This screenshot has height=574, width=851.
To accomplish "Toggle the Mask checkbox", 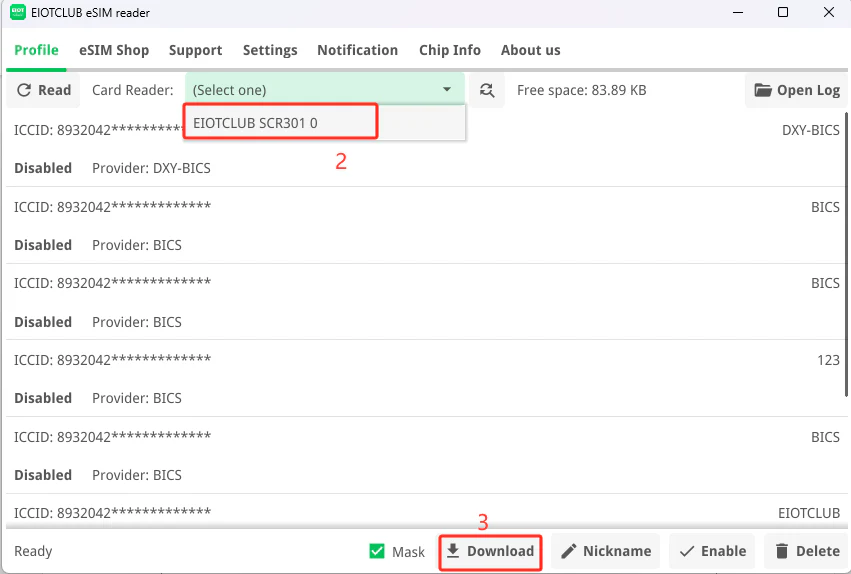I will pyautogui.click(x=377, y=551).
